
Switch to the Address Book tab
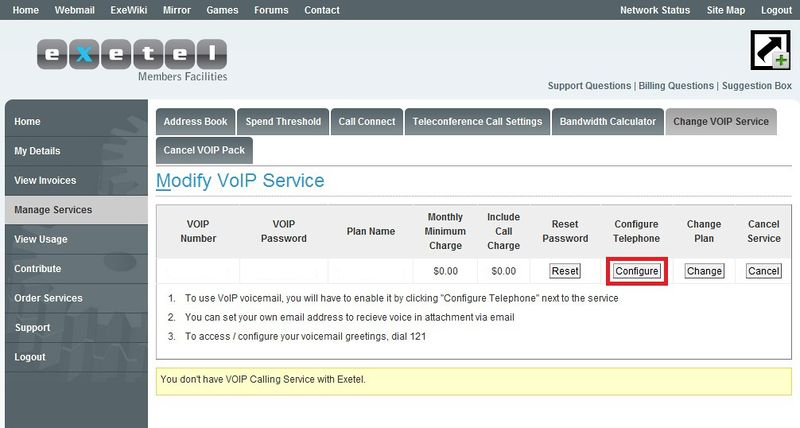(195, 122)
